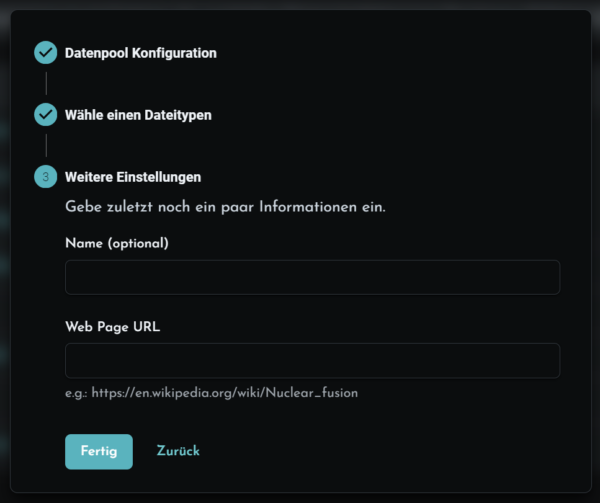Click the step 3 number circle
600x503 pixels.
[46, 176]
